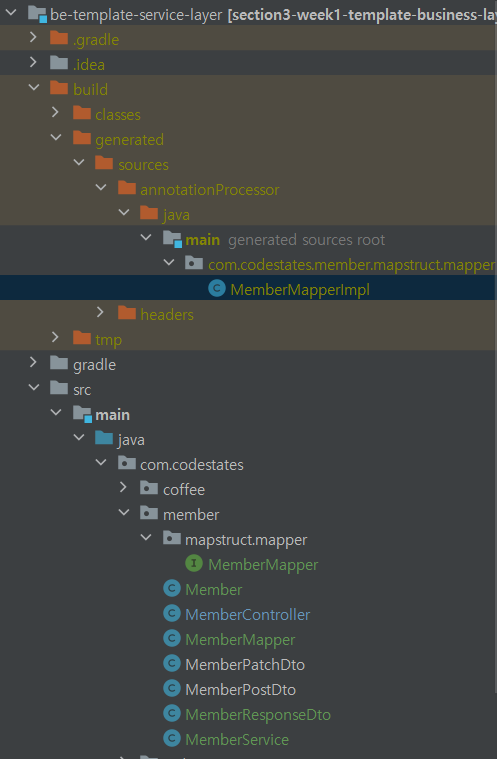Viewport: 497px width, 759px height.
Task: Click the gray .idea folder icon
Action: point(59,63)
